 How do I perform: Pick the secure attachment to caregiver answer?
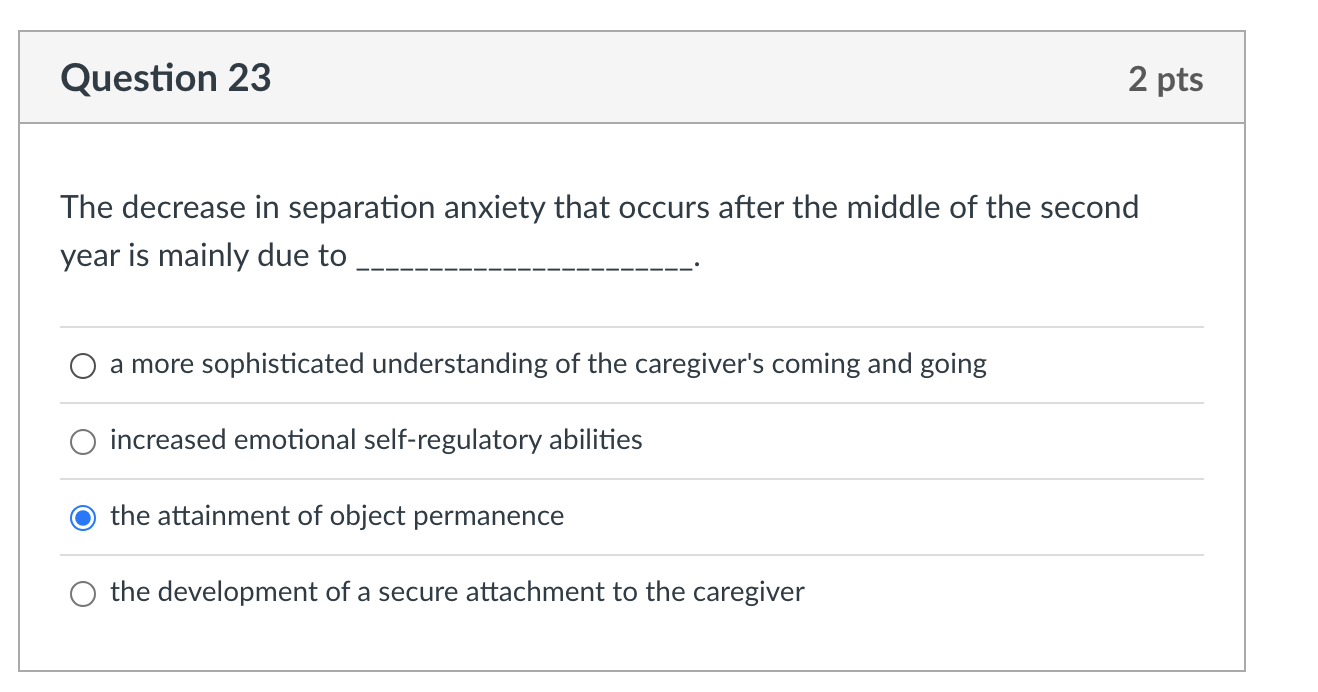(x=83, y=593)
